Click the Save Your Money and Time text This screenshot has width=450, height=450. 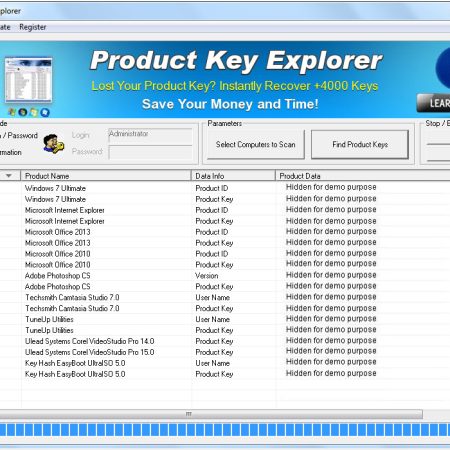click(230, 104)
